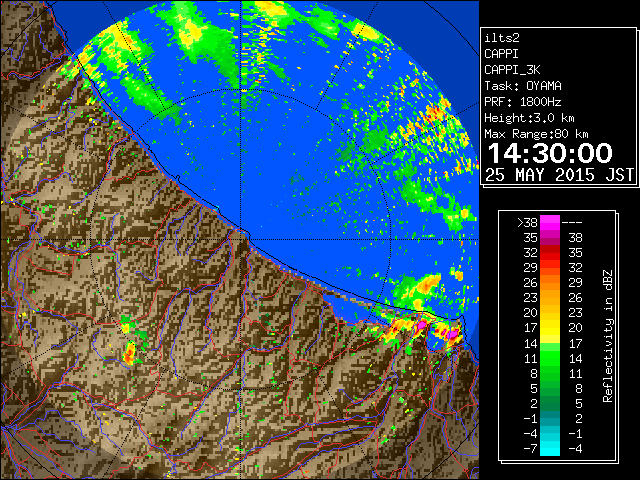640x480 pixels.
Task: Click the '---' legend upper-bound label
Action: click(572, 223)
